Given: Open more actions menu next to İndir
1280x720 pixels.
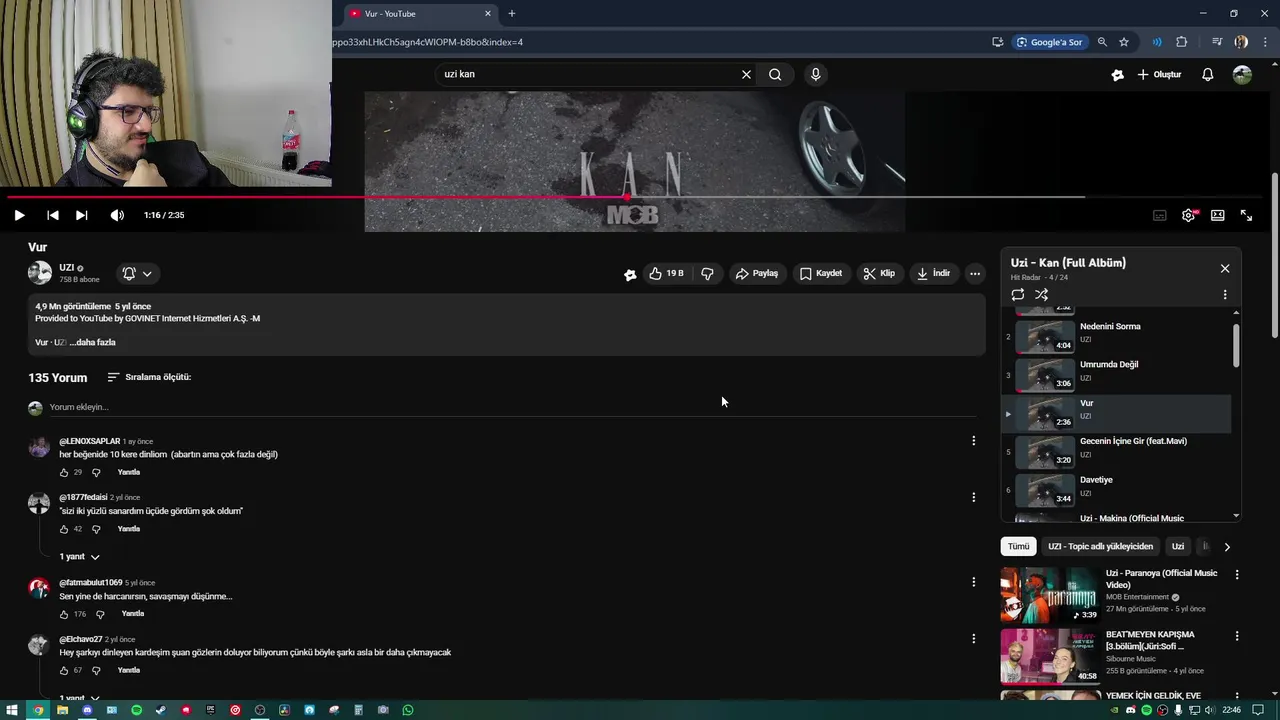Looking at the screenshot, I should click(975, 273).
